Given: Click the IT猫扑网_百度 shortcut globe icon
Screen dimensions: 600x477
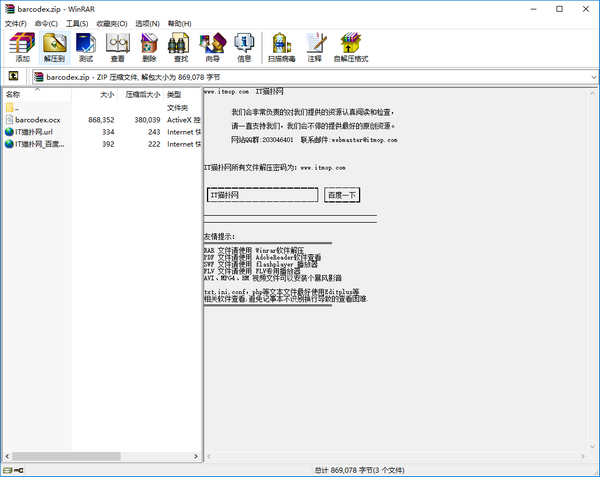Looking at the screenshot, I should click(9, 144).
